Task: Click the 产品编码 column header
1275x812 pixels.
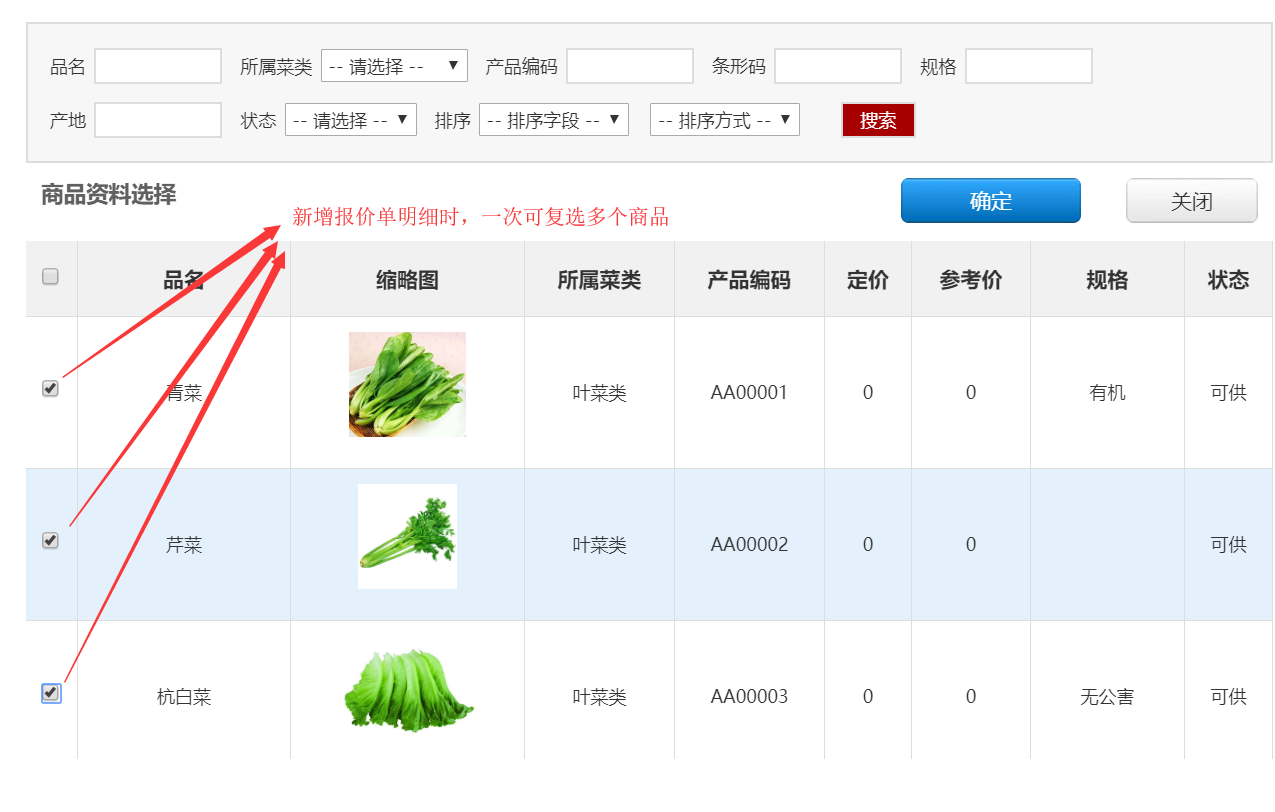Action: 749,280
